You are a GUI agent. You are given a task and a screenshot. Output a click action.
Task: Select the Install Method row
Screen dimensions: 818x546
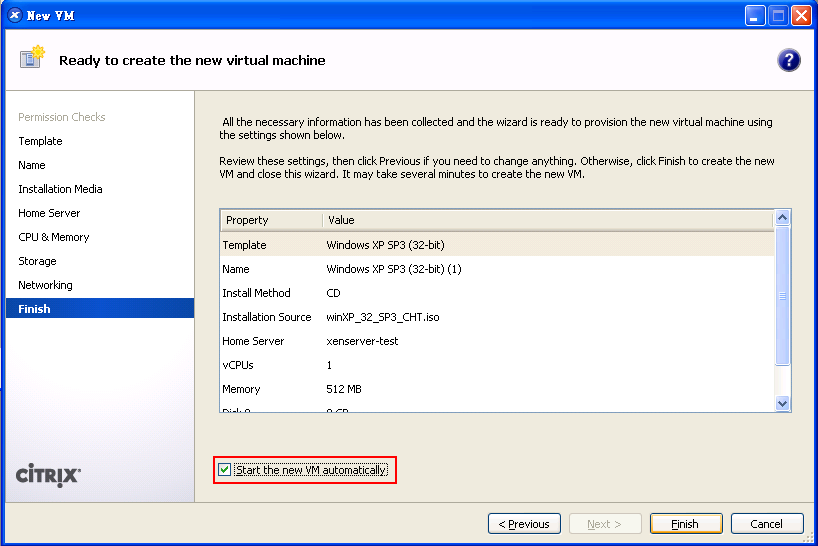497,293
